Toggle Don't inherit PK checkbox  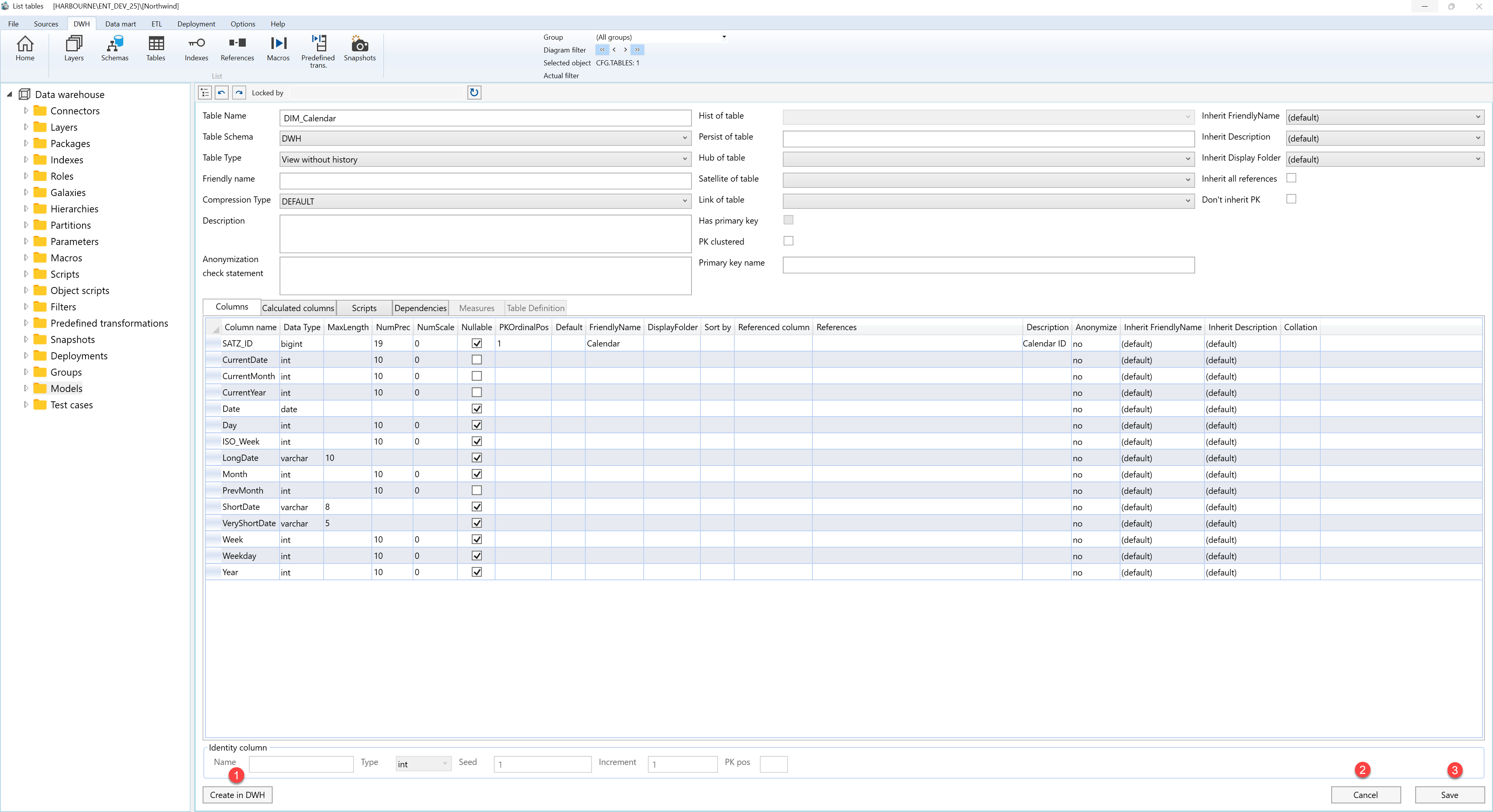point(1291,199)
